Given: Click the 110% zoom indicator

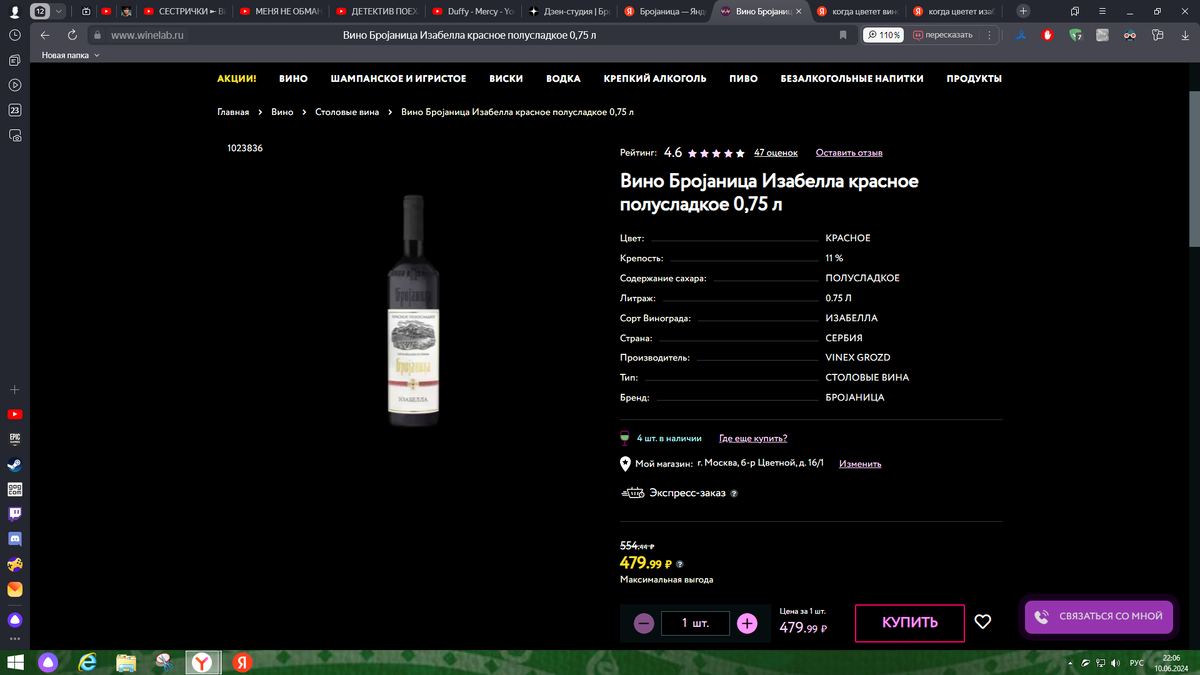Looking at the screenshot, I should 884,35.
